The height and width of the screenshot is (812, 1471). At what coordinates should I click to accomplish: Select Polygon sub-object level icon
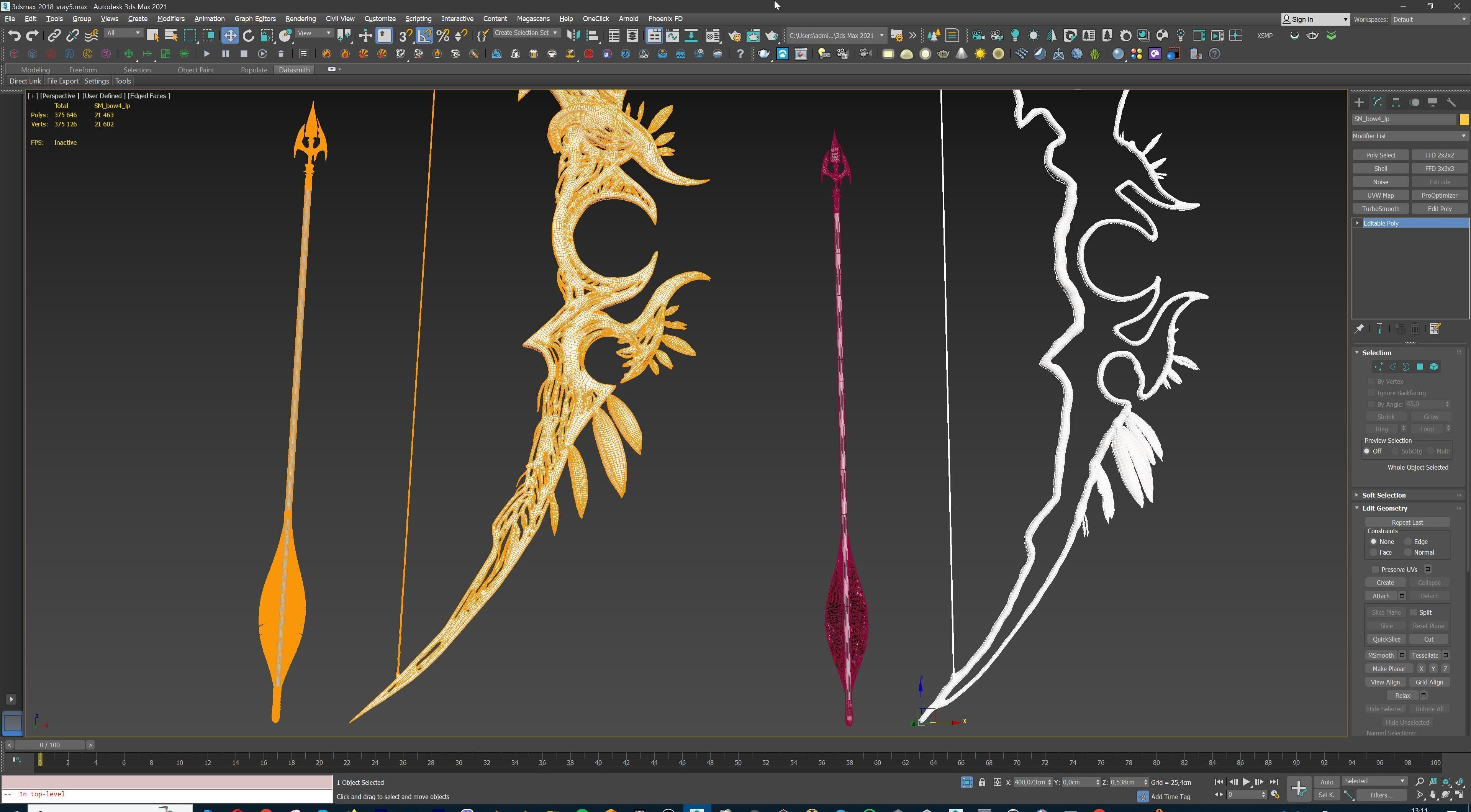1420,367
